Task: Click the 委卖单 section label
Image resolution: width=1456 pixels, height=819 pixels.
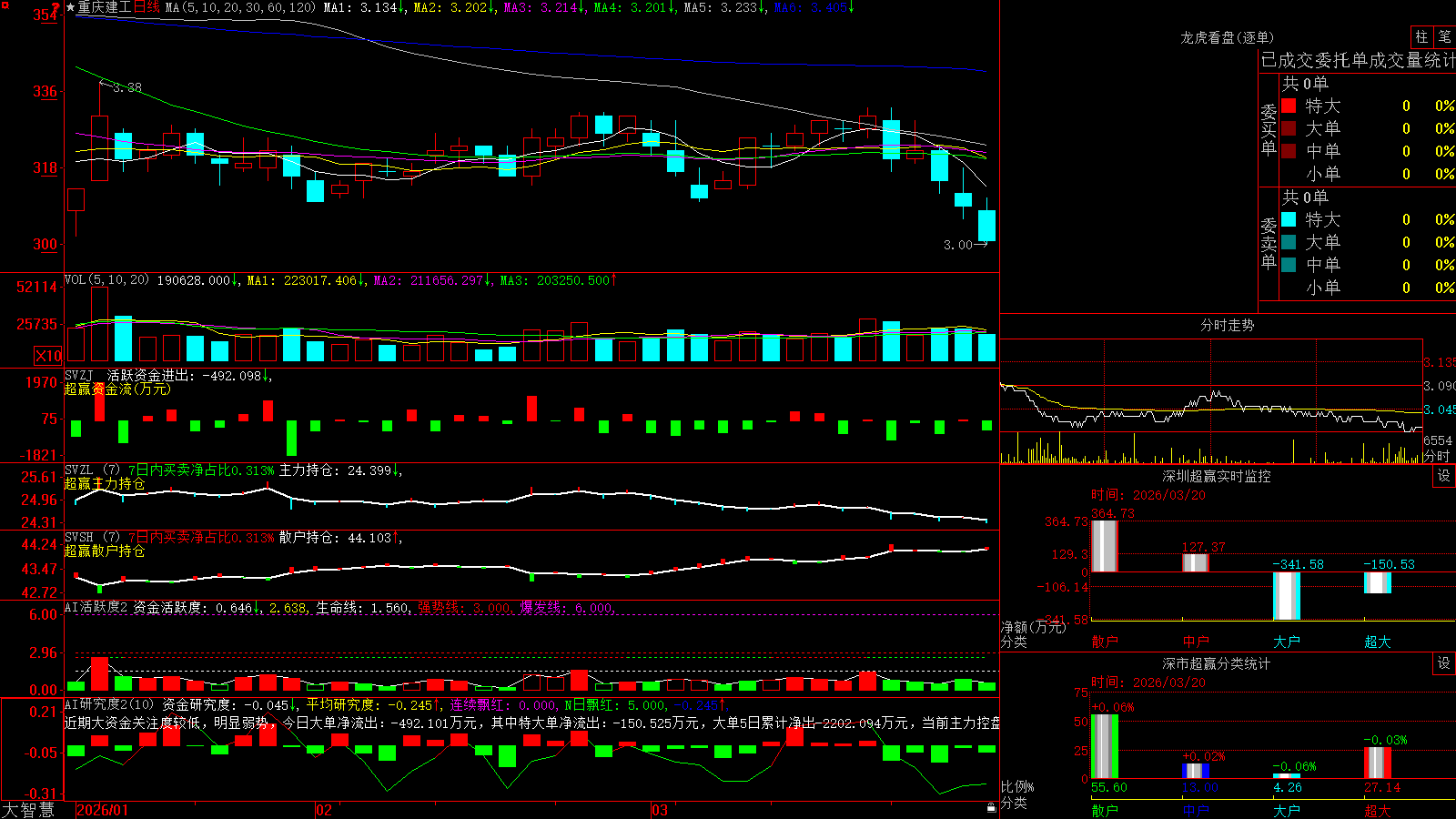Action: (1269, 244)
